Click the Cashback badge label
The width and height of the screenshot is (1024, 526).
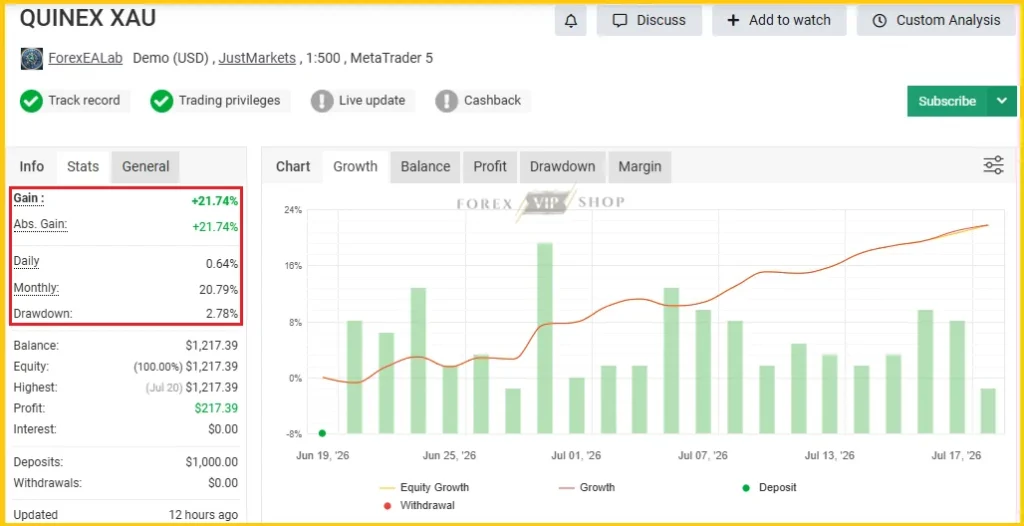tap(492, 101)
